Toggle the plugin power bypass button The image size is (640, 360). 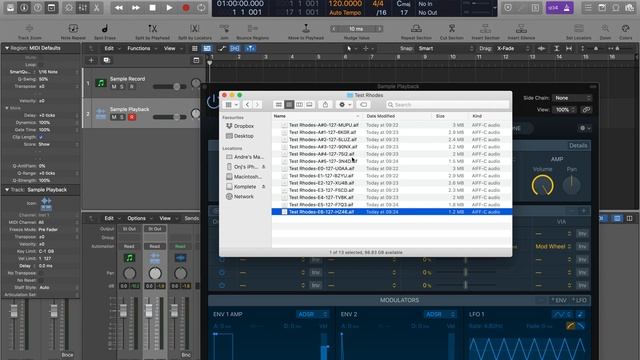coord(213,101)
